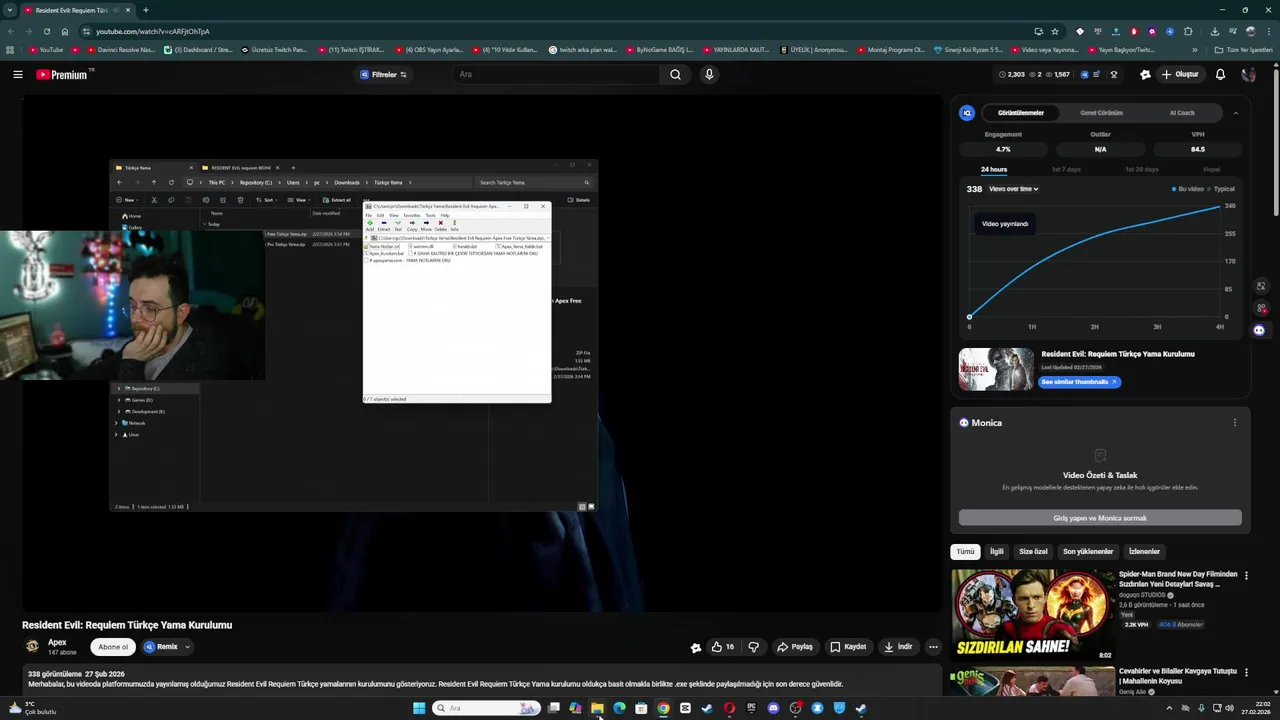Open the account avatar menu
Image resolution: width=1280 pixels, height=720 pixels.
point(1248,74)
